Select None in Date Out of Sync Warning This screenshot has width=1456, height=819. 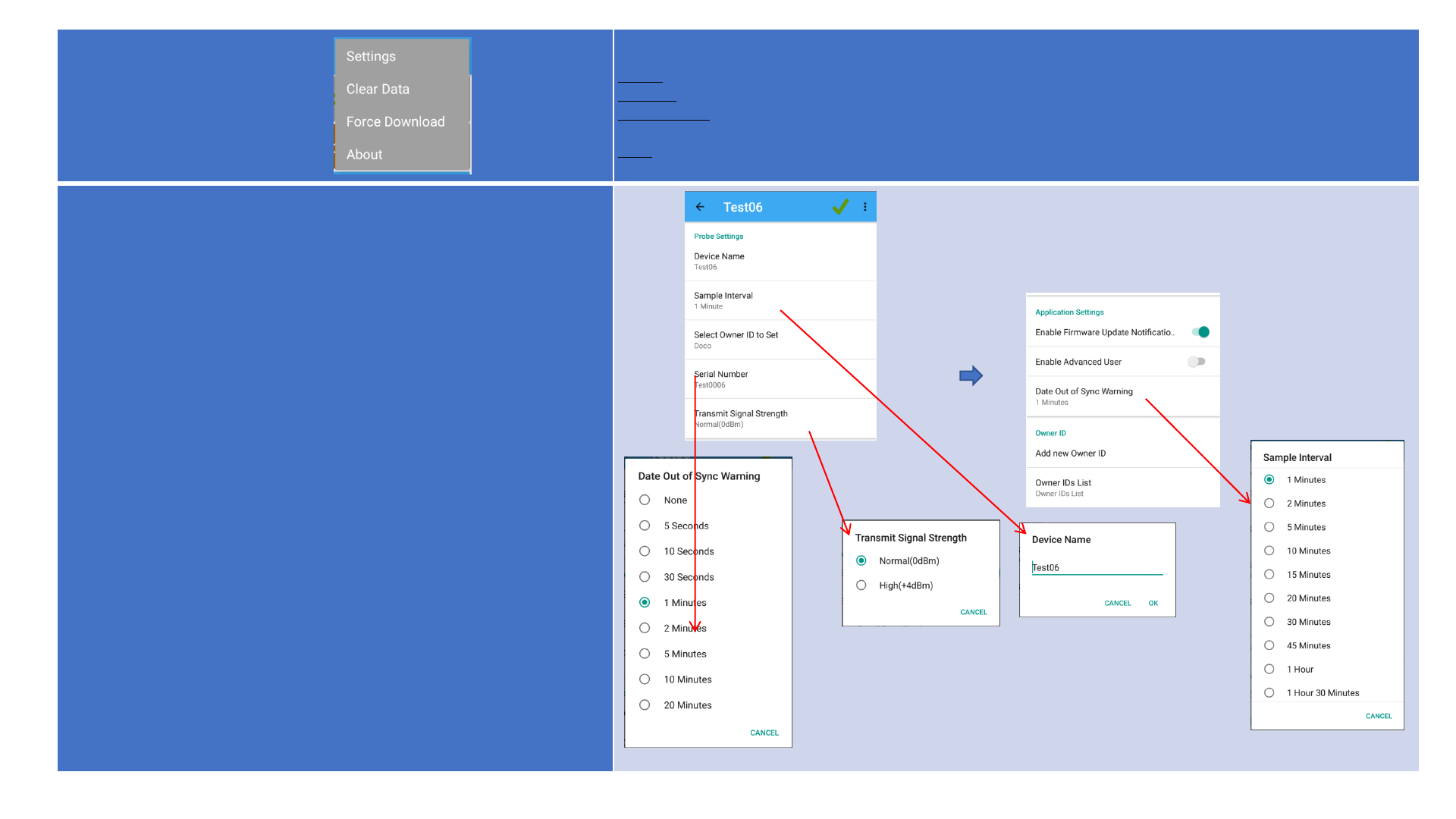click(x=645, y=500)
